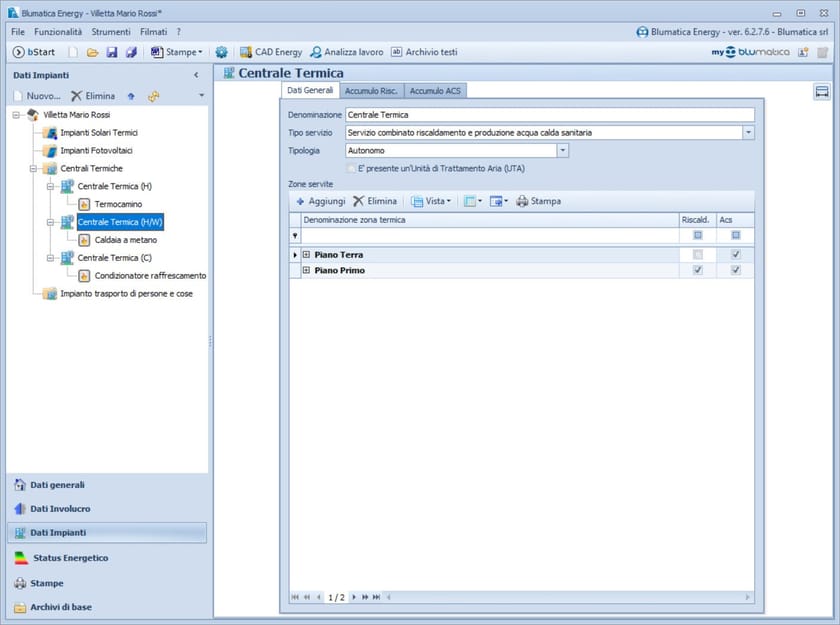Viewport: 840px width, 625px height.
Task: Click Aggiungi to add a zone
Action: 320,201
